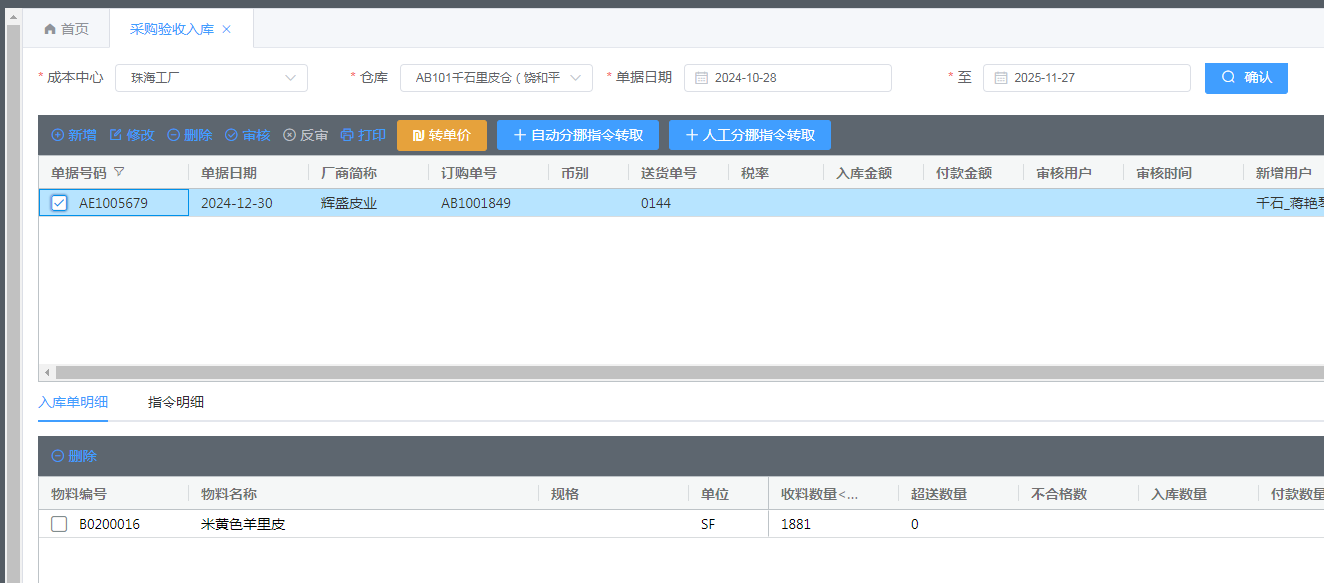This screenshot has height=583, width=1324.
Task: Switch to the 指令明细 tab
Action: click(x=176, y=402)
